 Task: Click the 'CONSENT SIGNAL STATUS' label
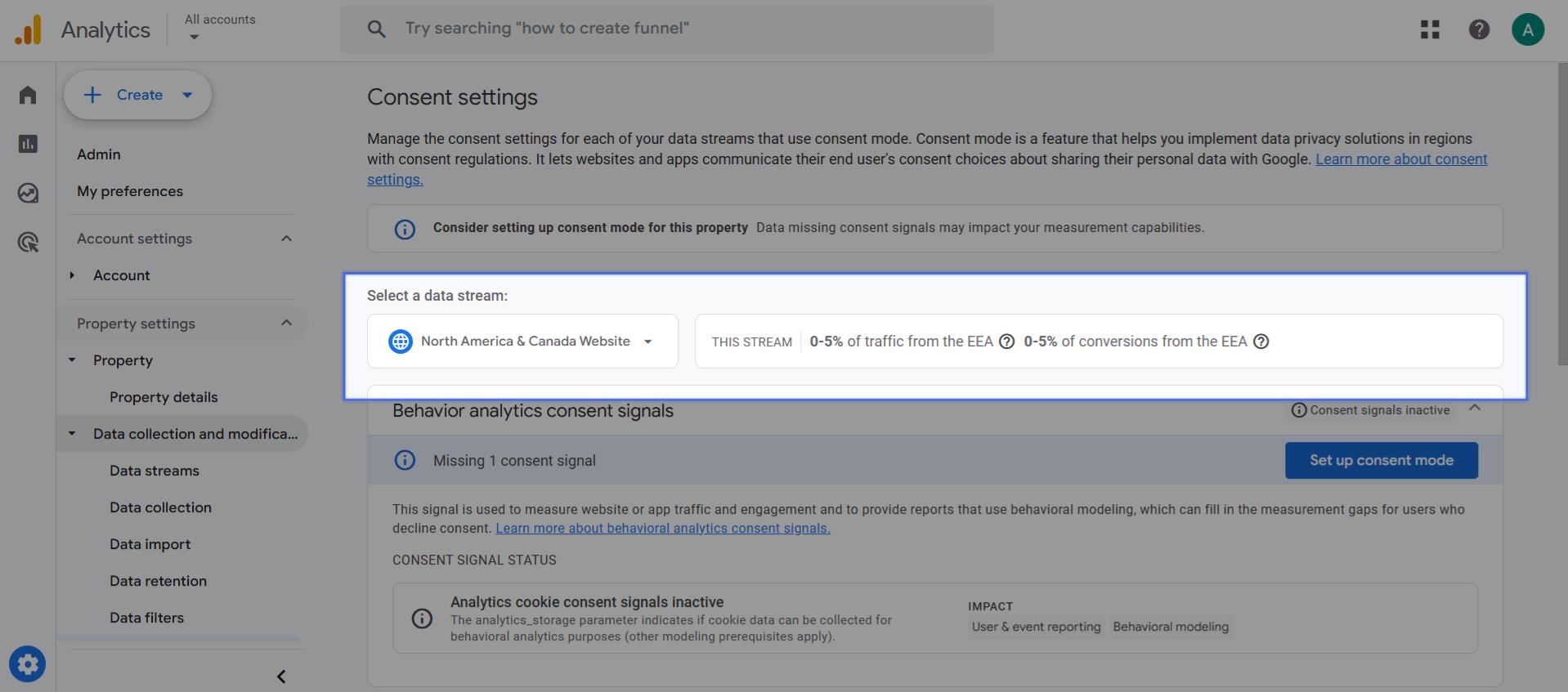click(474, 560)
